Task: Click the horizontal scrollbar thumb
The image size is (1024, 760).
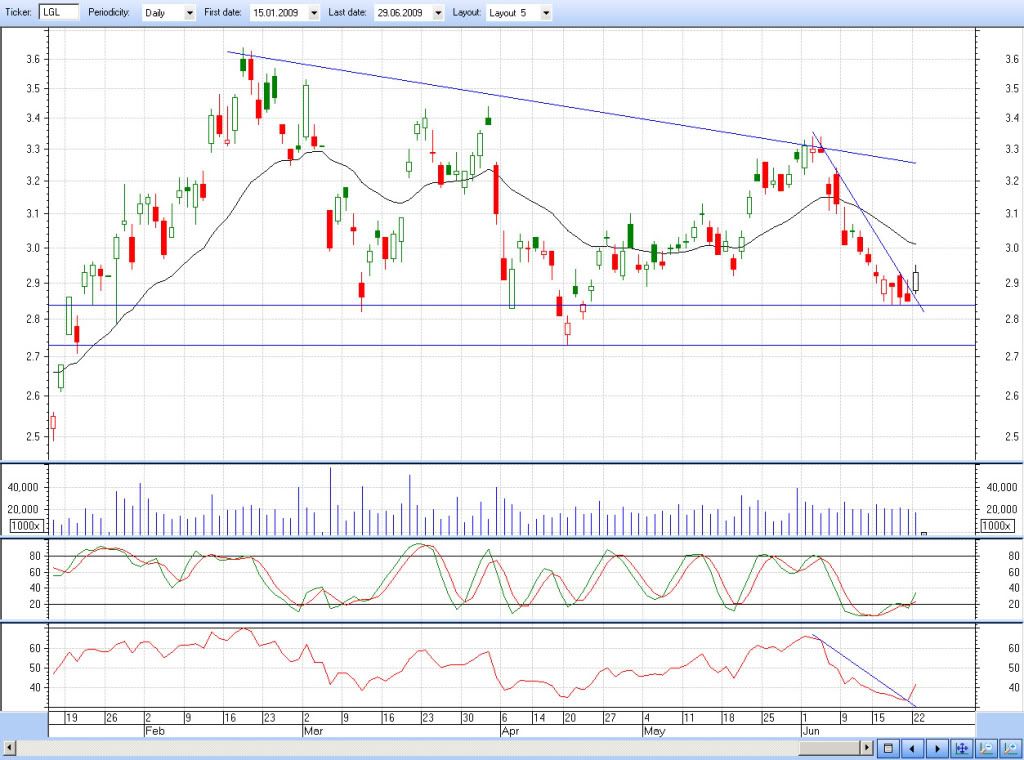Action: (x=829, y=748)
